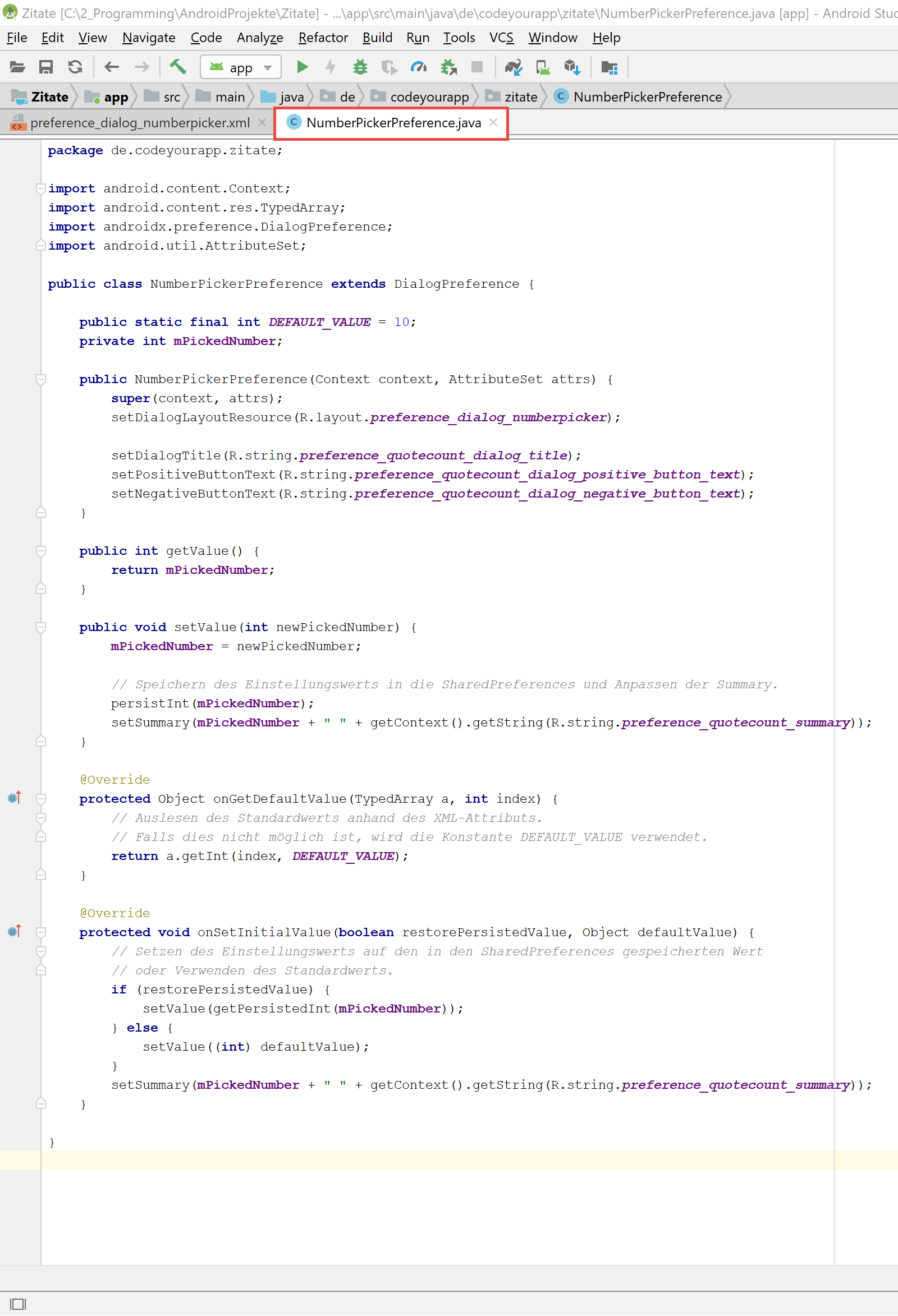Click the 'extends DialogPreference' text
Image resolution: width=898 pixels, height=1316 pixels.
coord(425,284)
